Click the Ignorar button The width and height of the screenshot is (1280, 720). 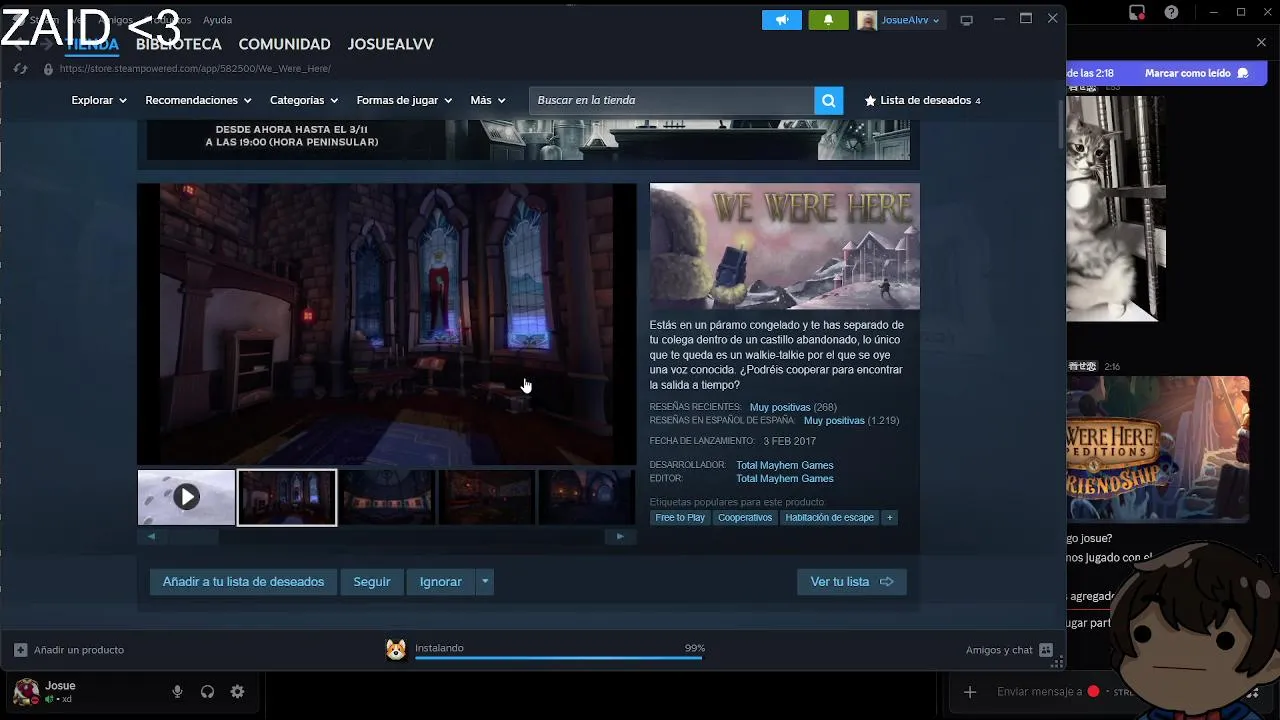click(x=441, y=582)
